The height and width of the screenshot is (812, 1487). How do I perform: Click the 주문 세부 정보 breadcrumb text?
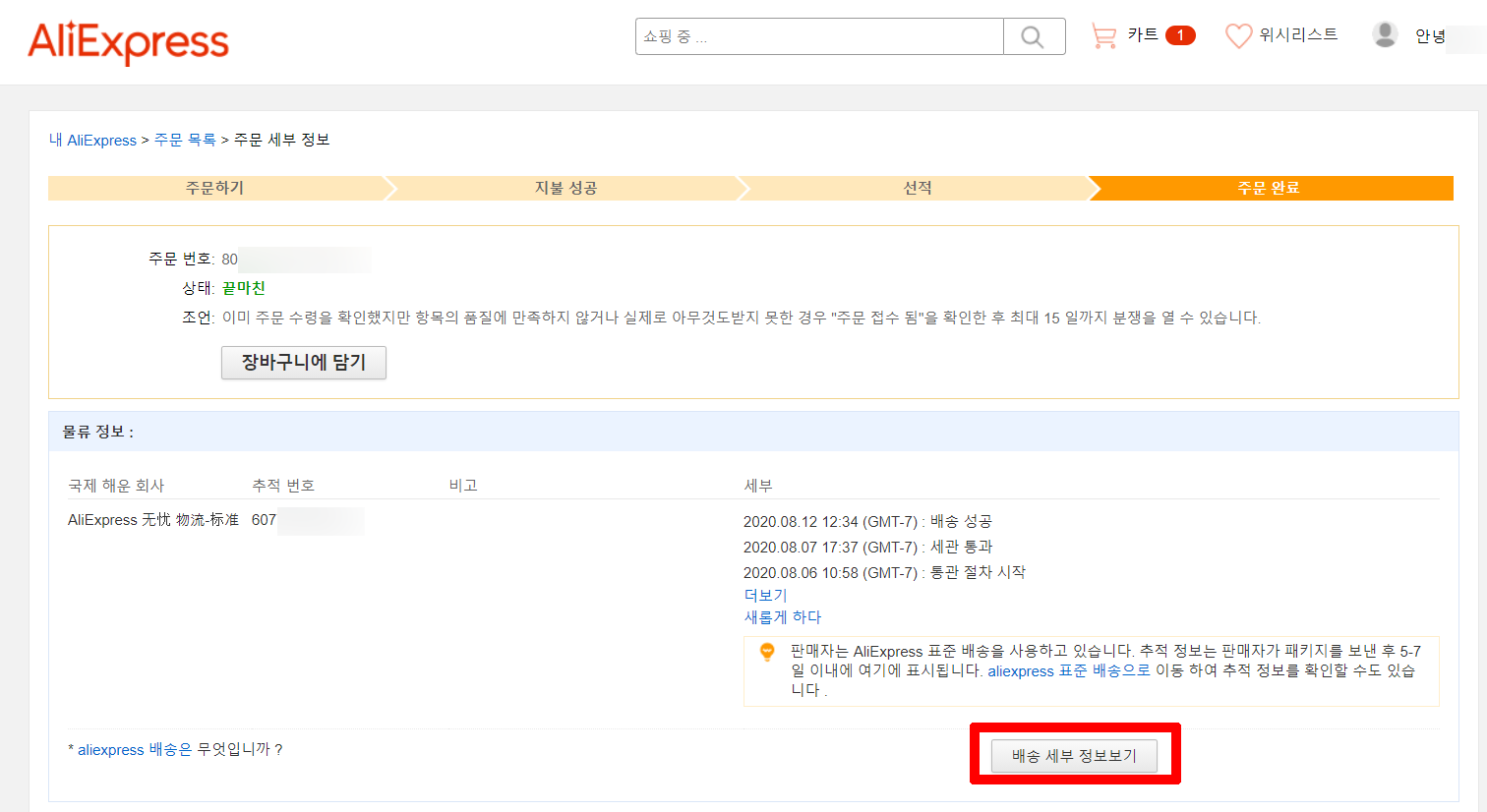[x=282, y=141]
